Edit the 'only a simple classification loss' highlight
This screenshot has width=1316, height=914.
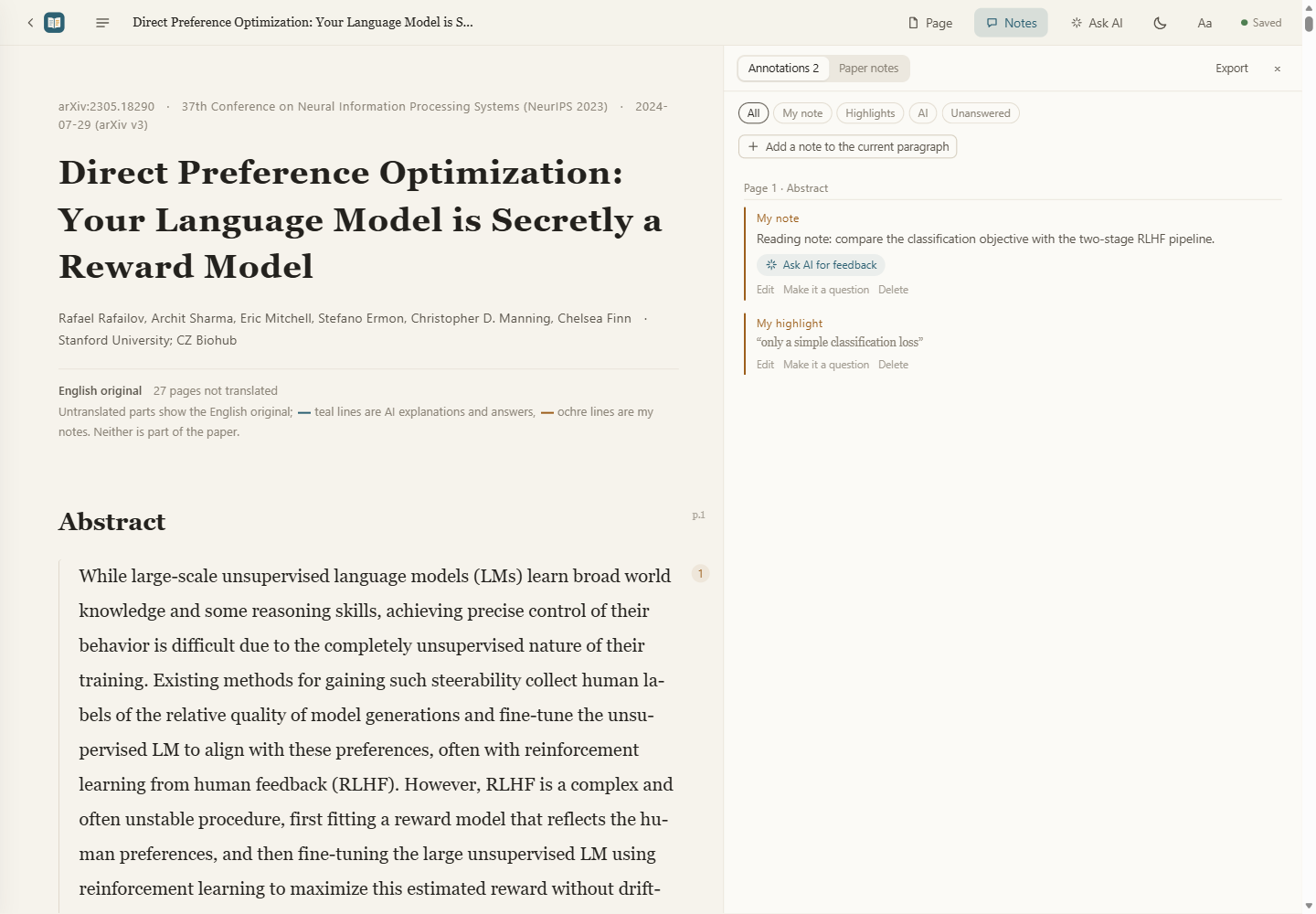point(765,365)
